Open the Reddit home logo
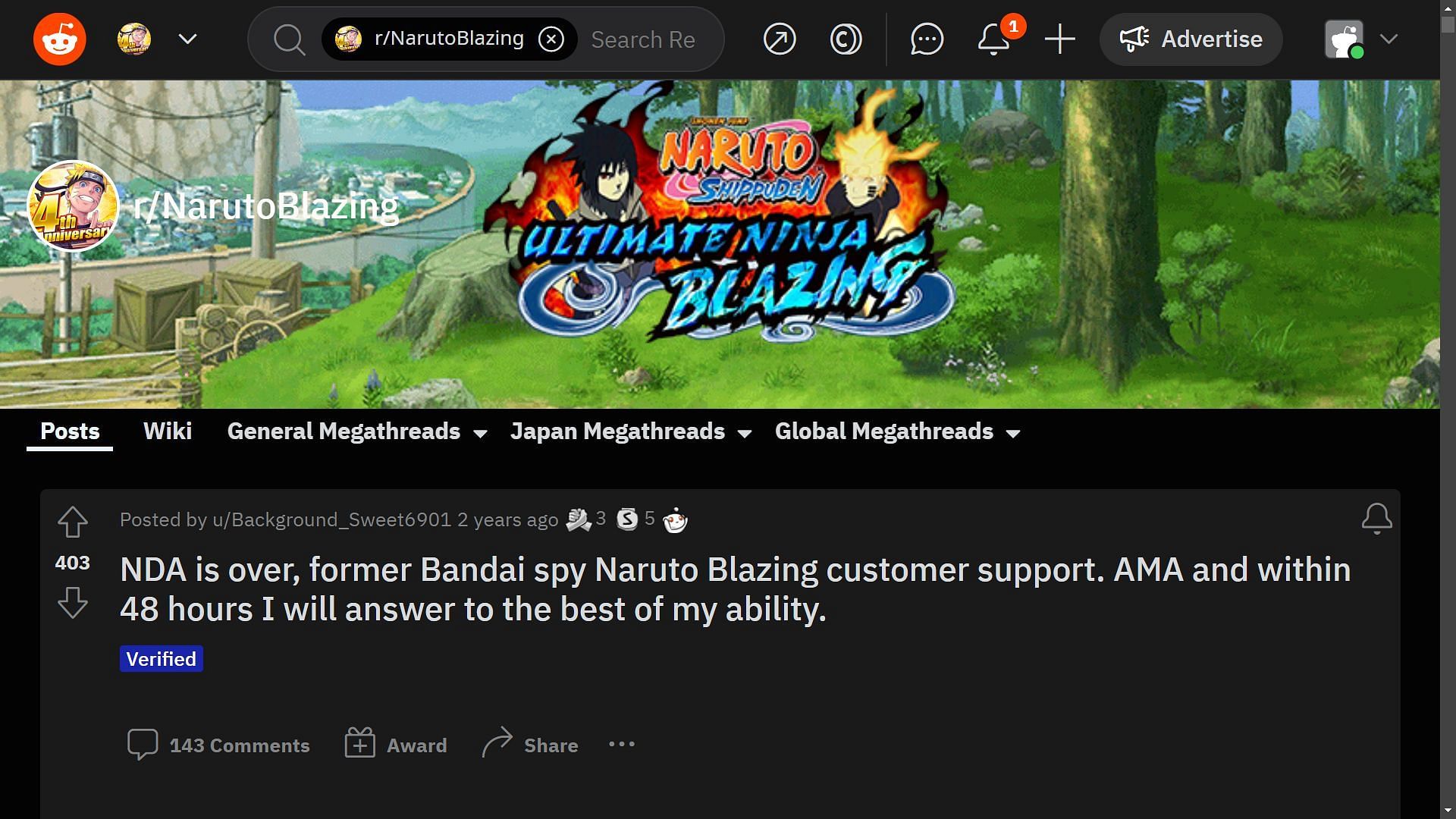Viewport: 1456px width, 819px height. (x=59, y=39)
